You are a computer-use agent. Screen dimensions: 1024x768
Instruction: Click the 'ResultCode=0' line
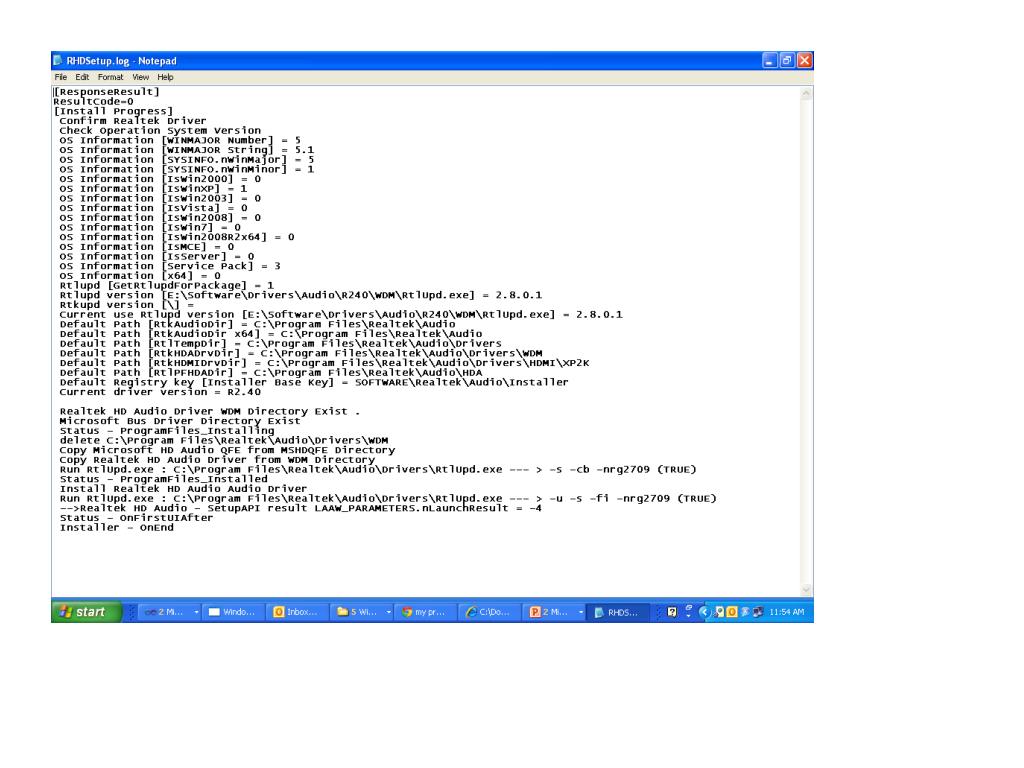click(x=93, y=102)
